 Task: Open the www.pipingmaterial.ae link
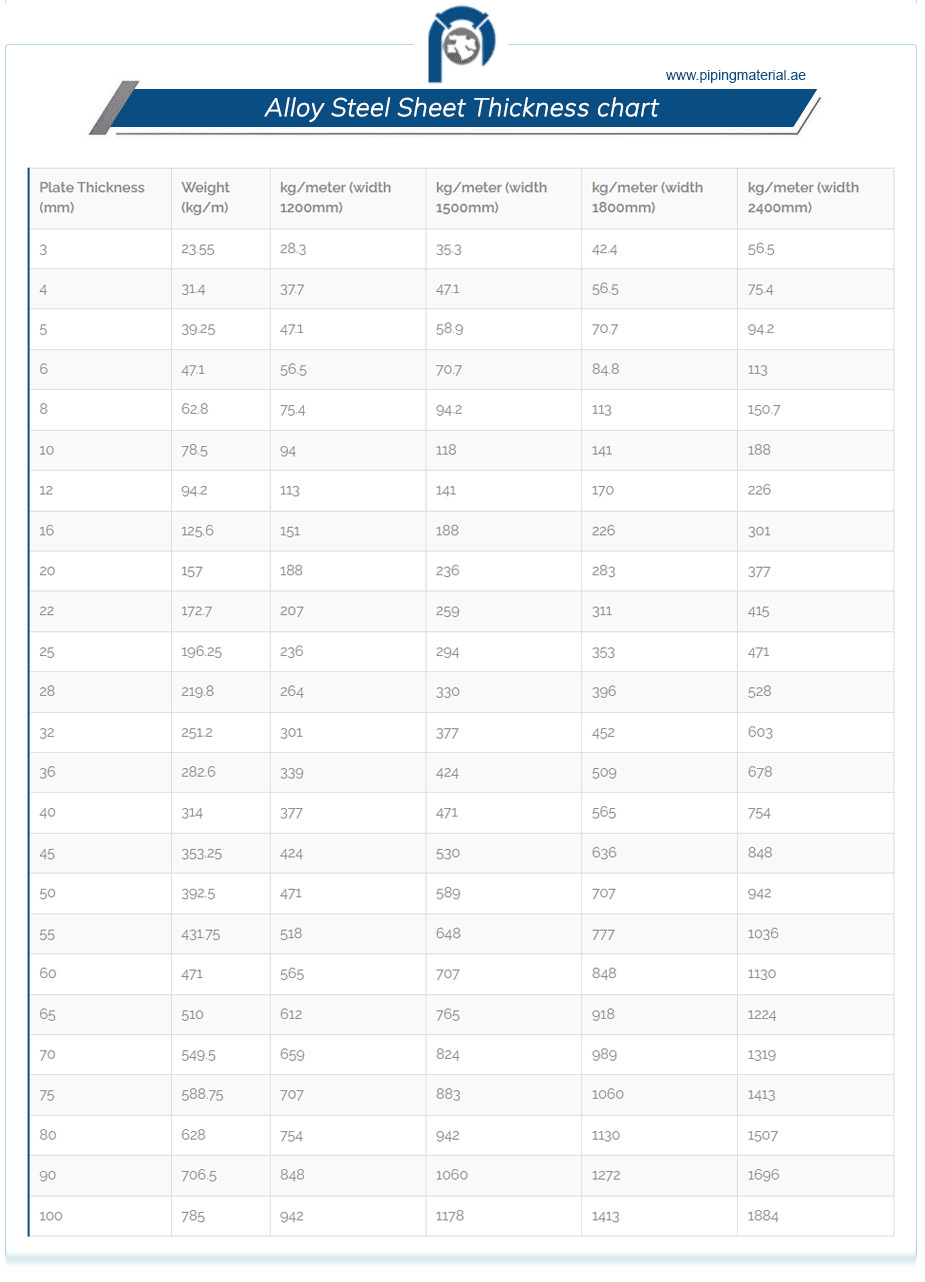735,75
